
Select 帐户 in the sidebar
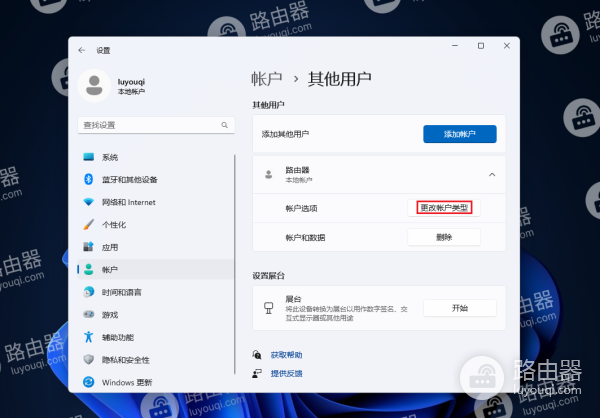coord(156,269)
